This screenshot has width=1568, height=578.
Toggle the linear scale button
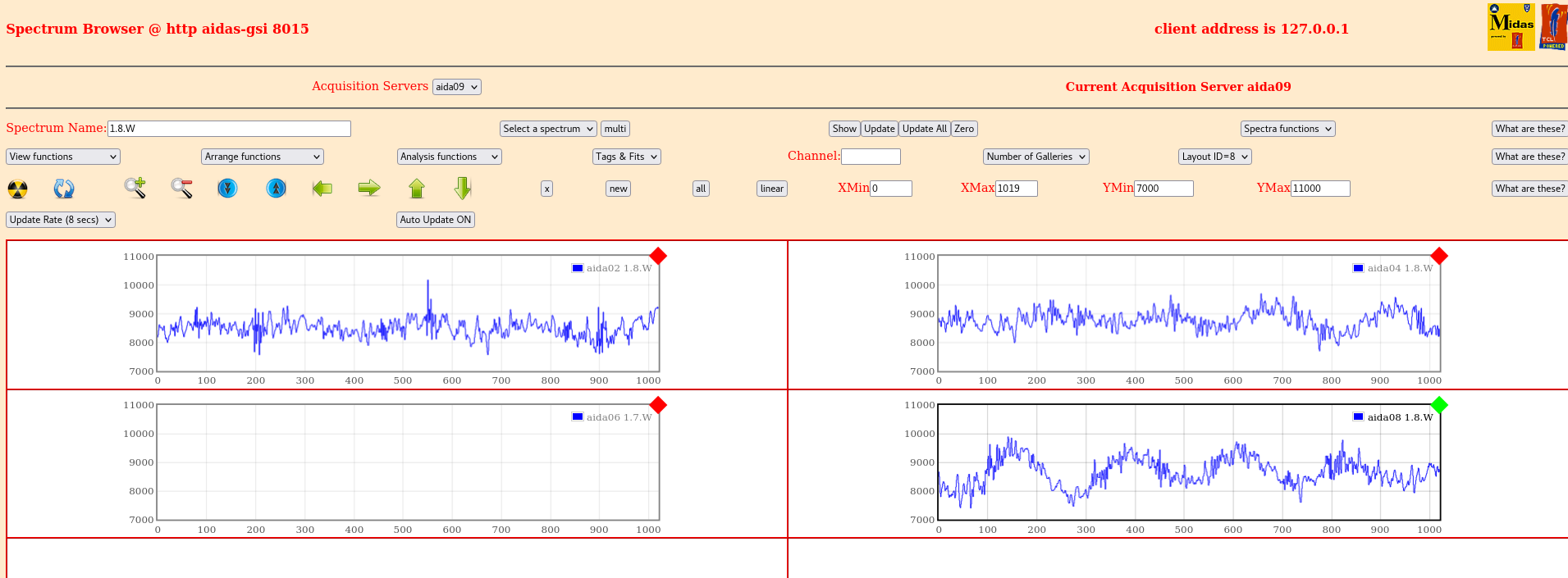(x=772, y=189)
